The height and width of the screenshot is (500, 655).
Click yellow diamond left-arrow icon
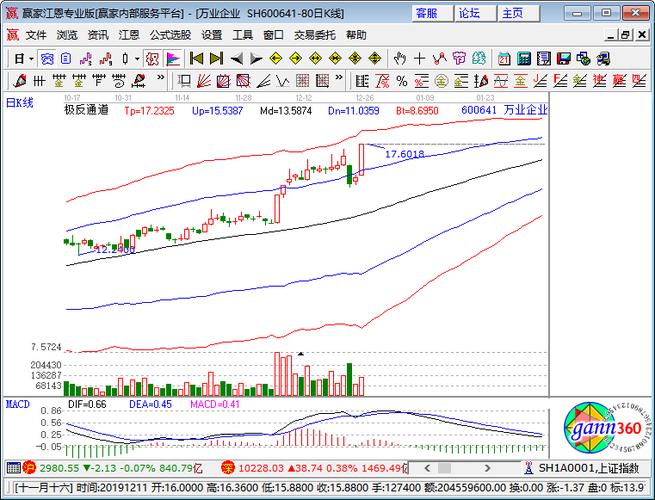(276, 59)
